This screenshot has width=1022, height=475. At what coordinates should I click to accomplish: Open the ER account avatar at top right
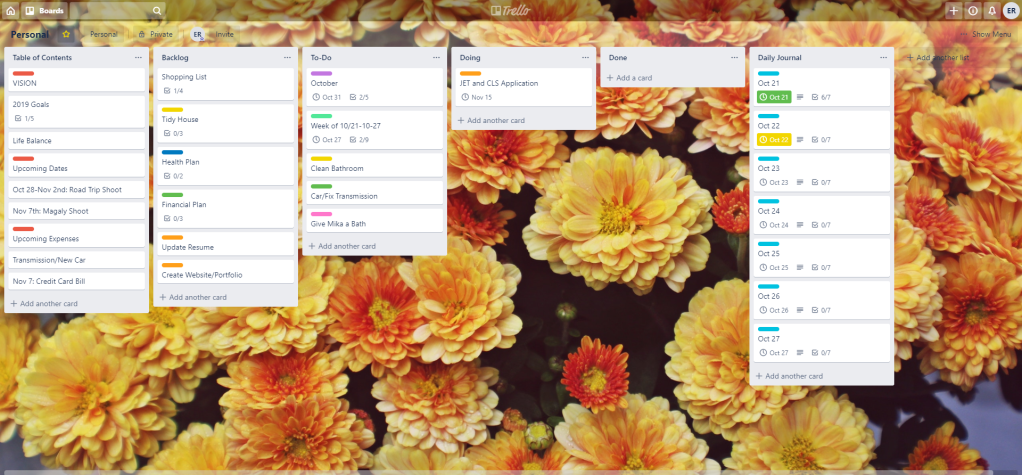[x=1010, y=10]
